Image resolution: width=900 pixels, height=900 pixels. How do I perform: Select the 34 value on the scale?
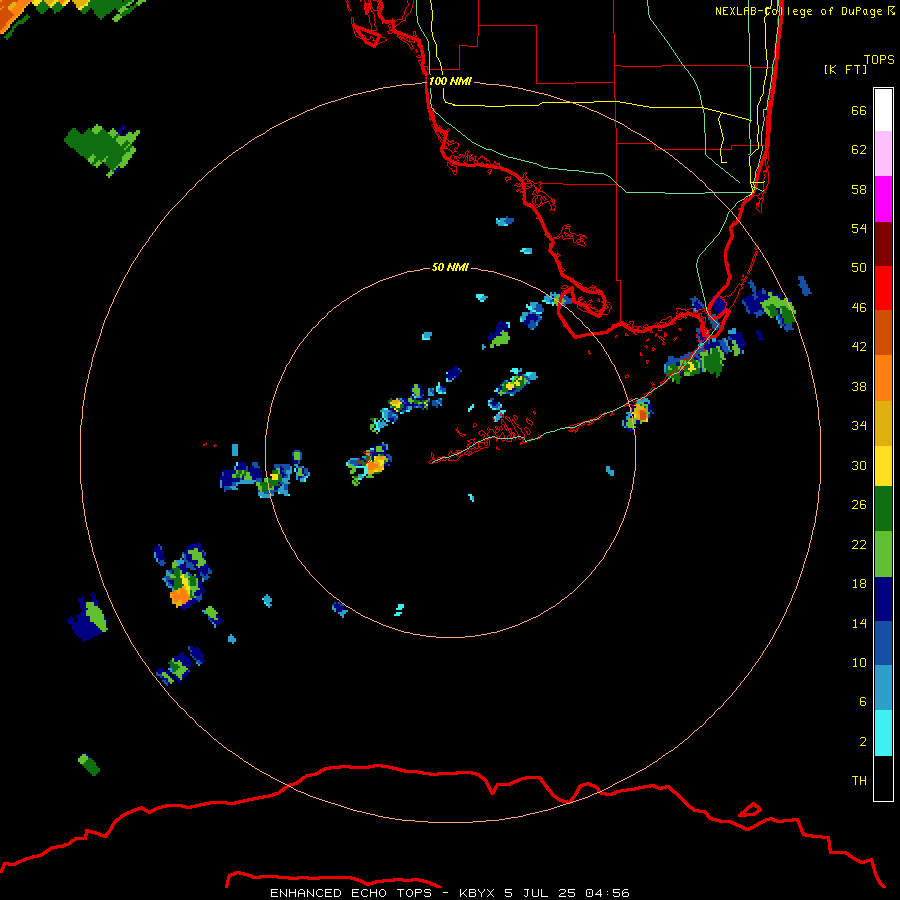coord(859,426)
